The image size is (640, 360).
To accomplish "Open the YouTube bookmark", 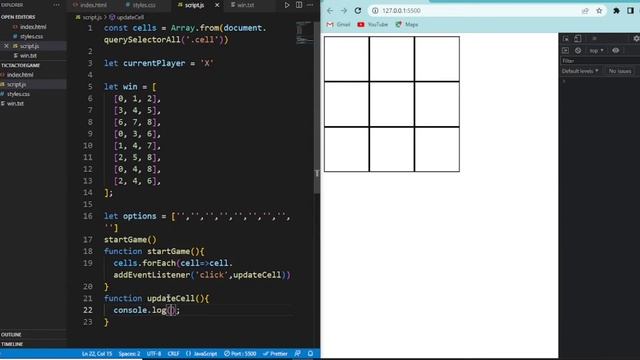I will click(373, 25).
